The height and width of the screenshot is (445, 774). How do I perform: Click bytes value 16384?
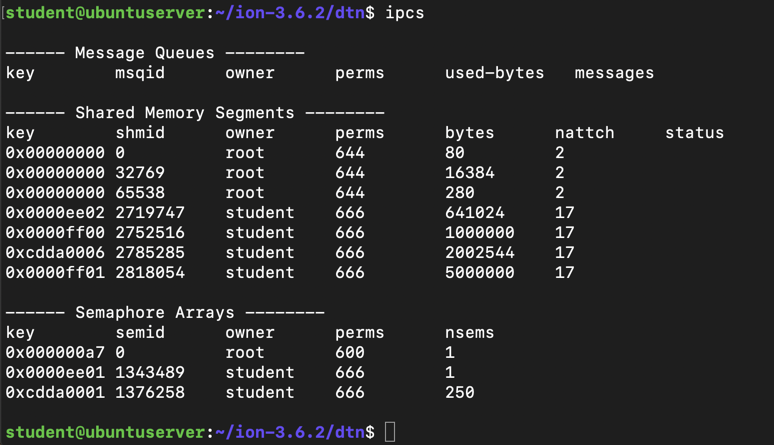[x=469, y=173]
